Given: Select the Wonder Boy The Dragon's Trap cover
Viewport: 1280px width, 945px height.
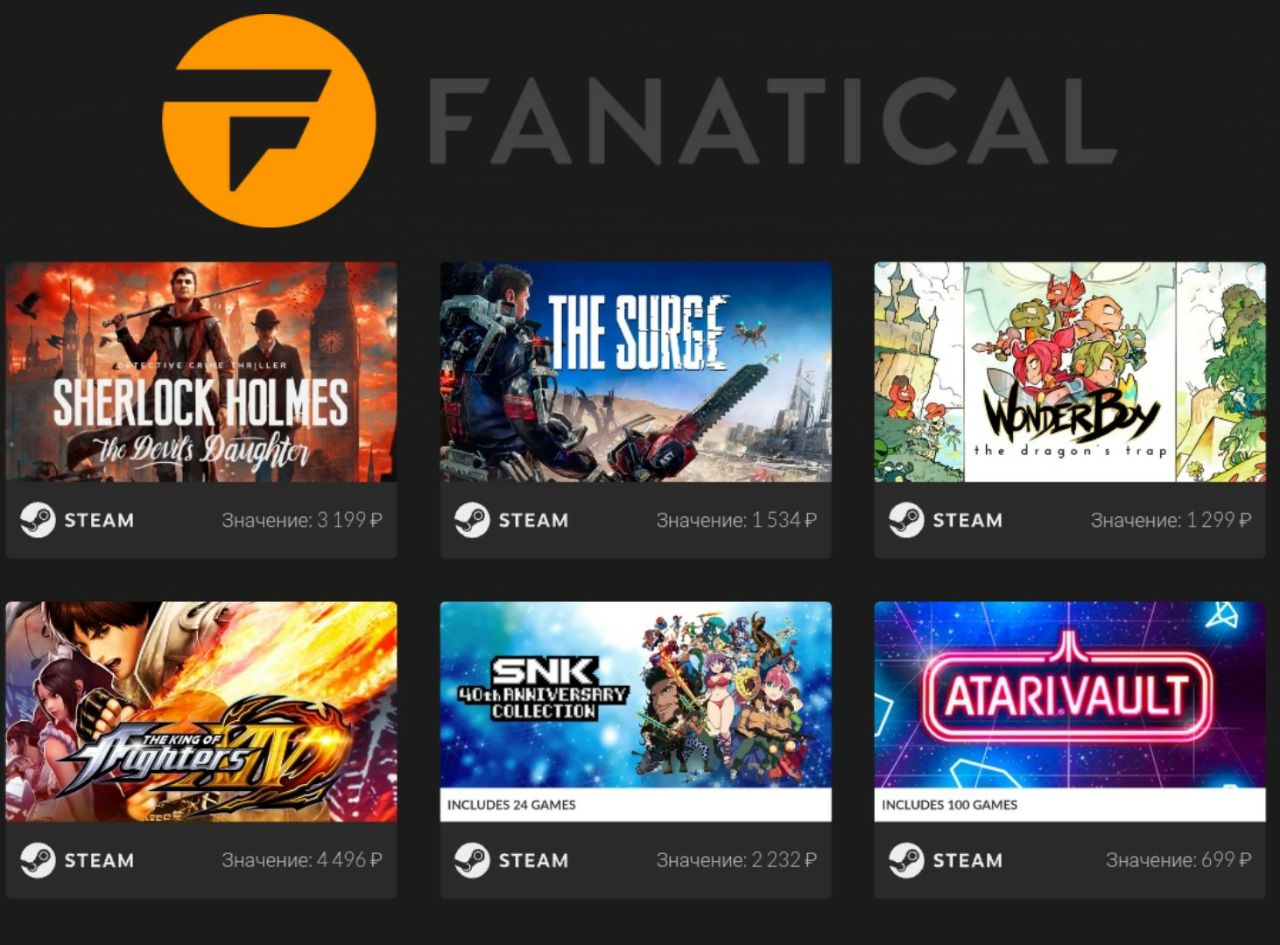Looking at the screenshot, I should tap(1070, 372).
